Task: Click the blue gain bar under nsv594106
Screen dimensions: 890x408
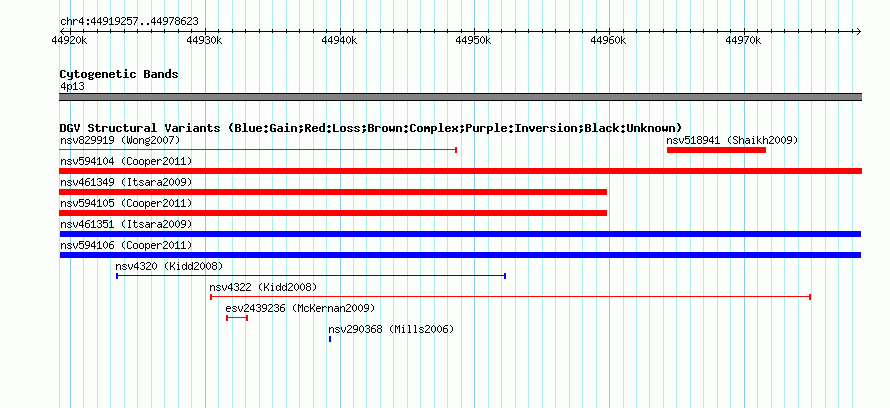Action: click(460, 255)
